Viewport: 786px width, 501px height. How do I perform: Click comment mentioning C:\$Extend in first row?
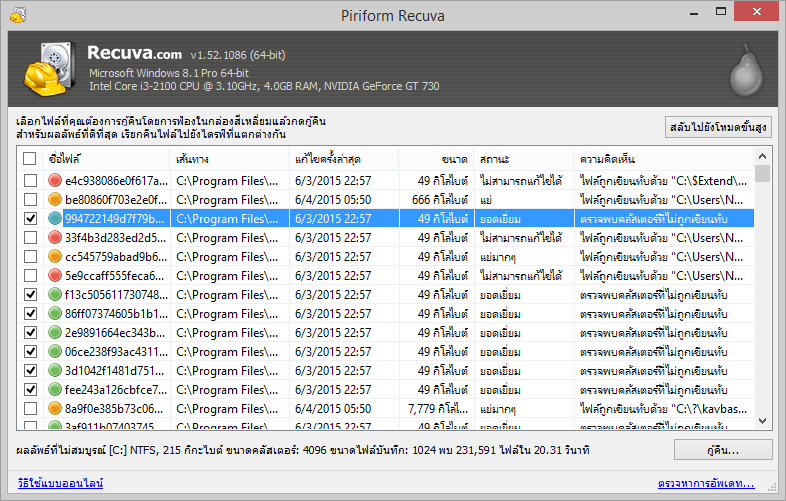(663, 181)
